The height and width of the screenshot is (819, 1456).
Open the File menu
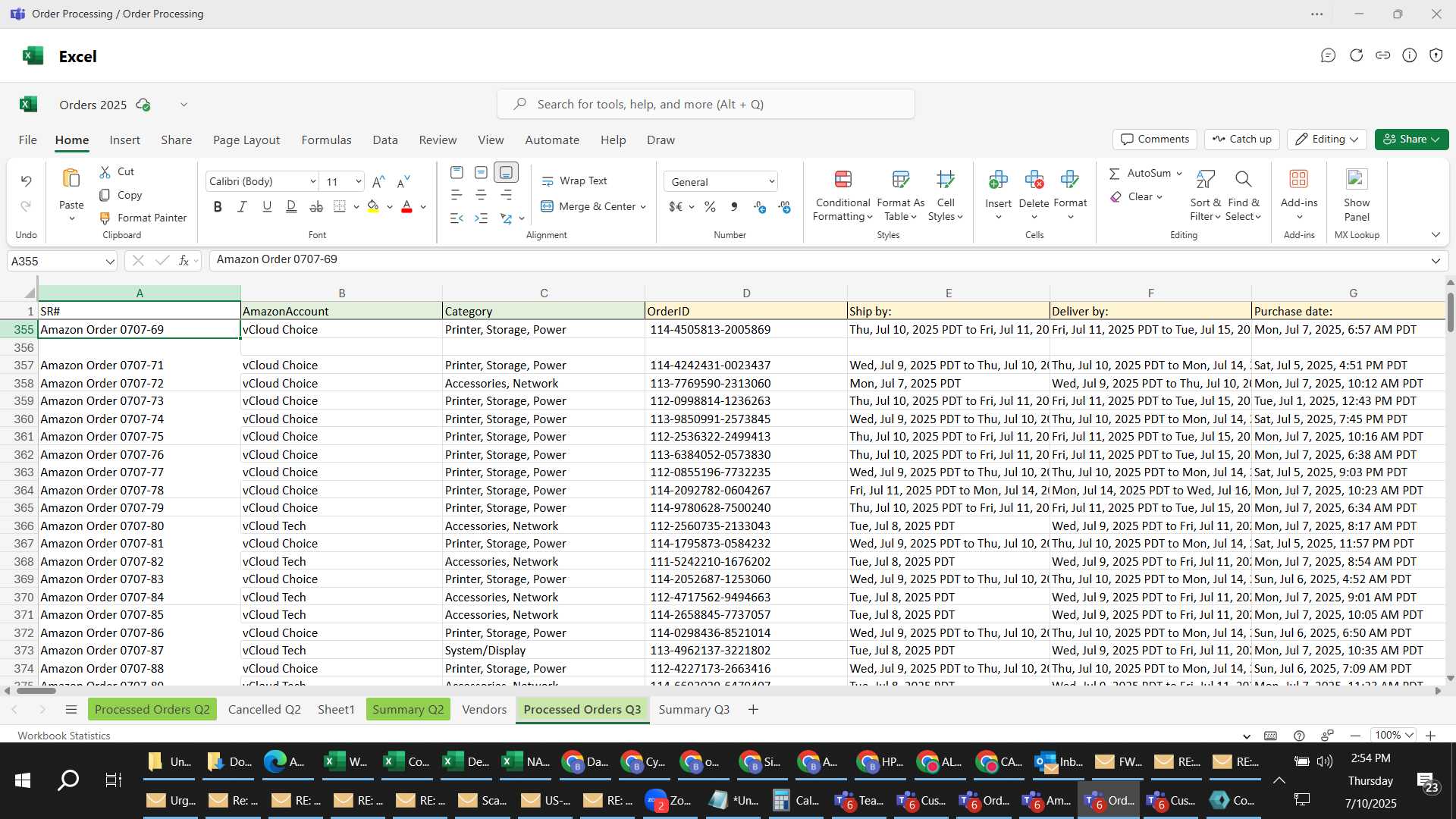[x=27, y=140]
